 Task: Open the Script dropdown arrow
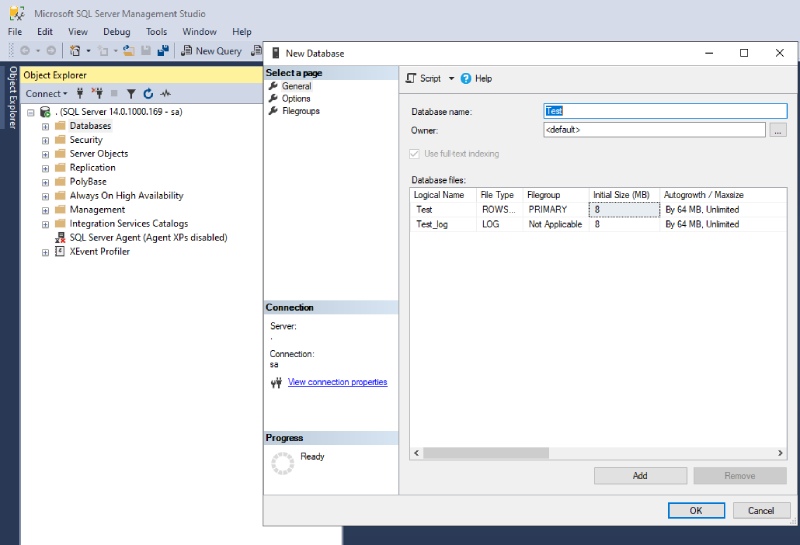[451, 78]
